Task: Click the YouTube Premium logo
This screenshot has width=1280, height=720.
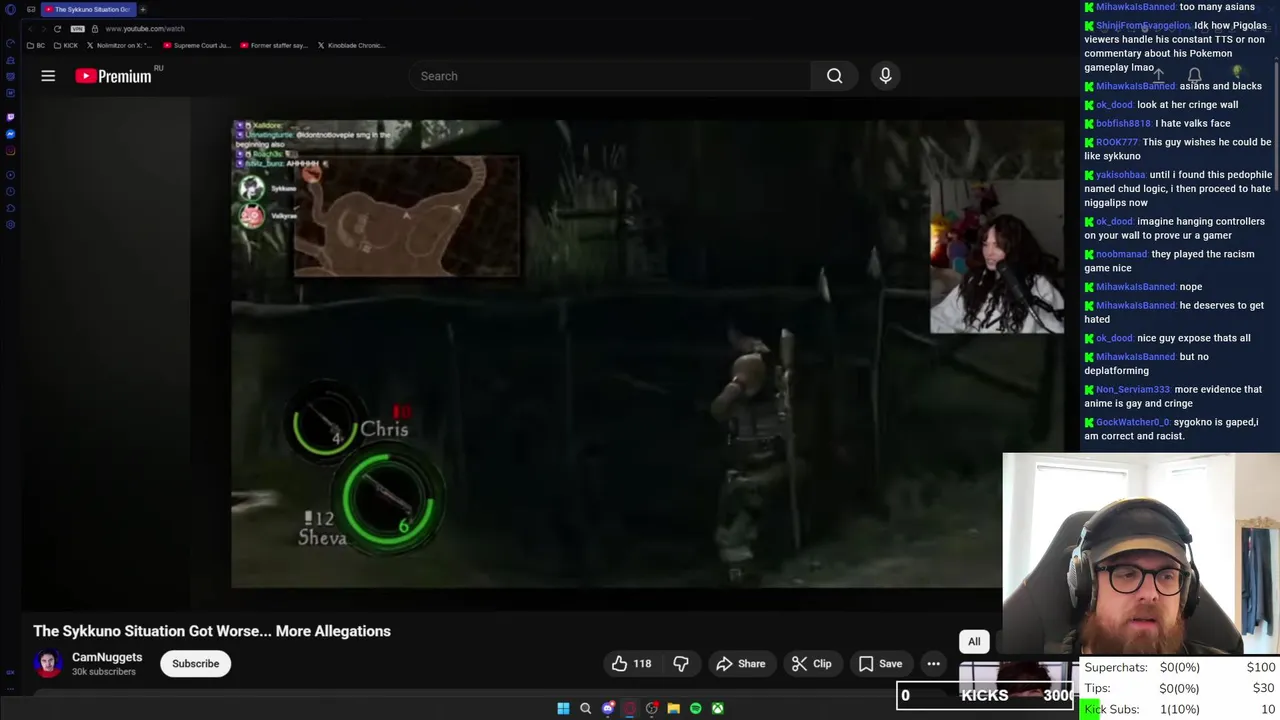Action: pos(113,76)
